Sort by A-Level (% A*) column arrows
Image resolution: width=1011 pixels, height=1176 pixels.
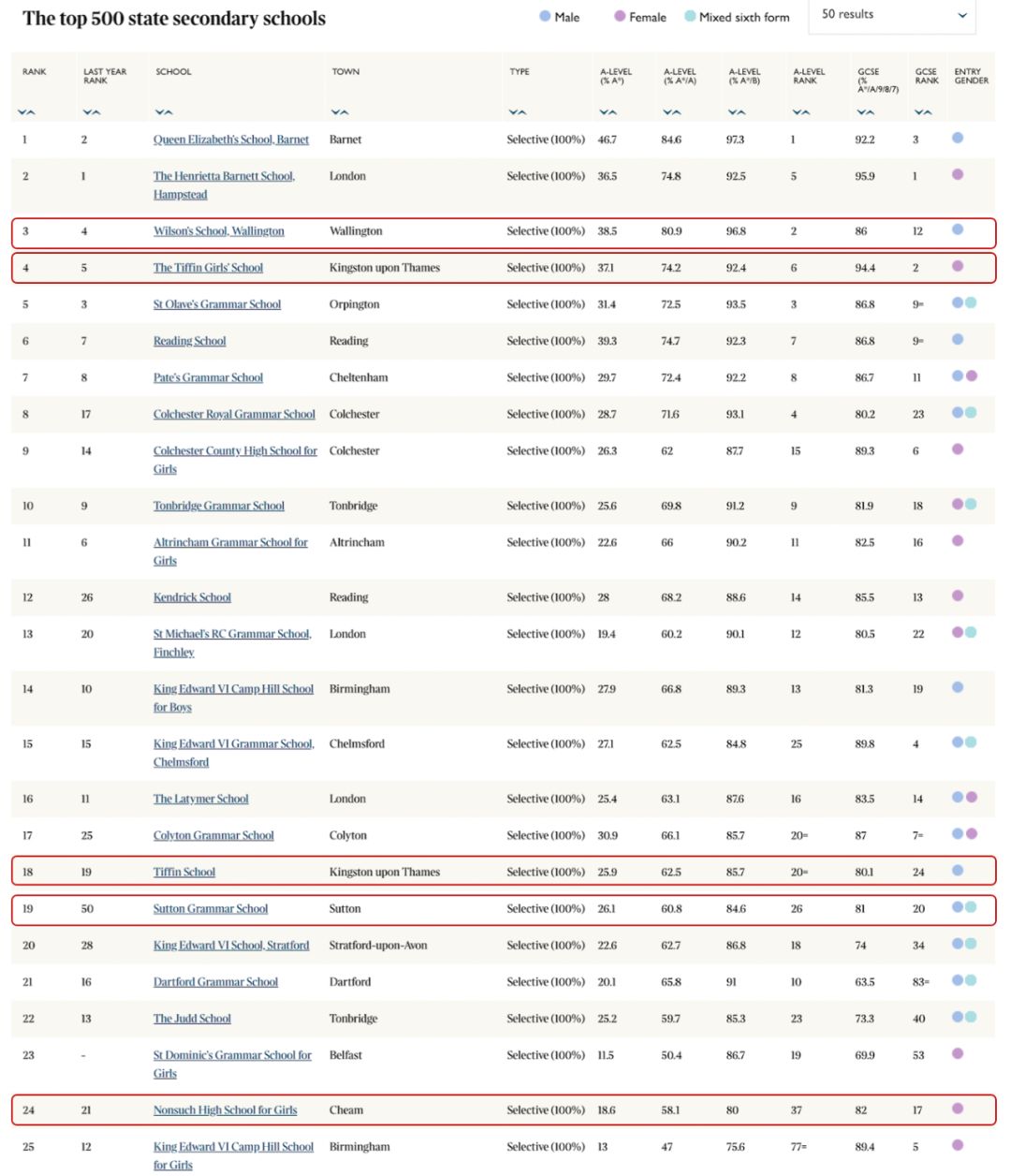[608, 112]
